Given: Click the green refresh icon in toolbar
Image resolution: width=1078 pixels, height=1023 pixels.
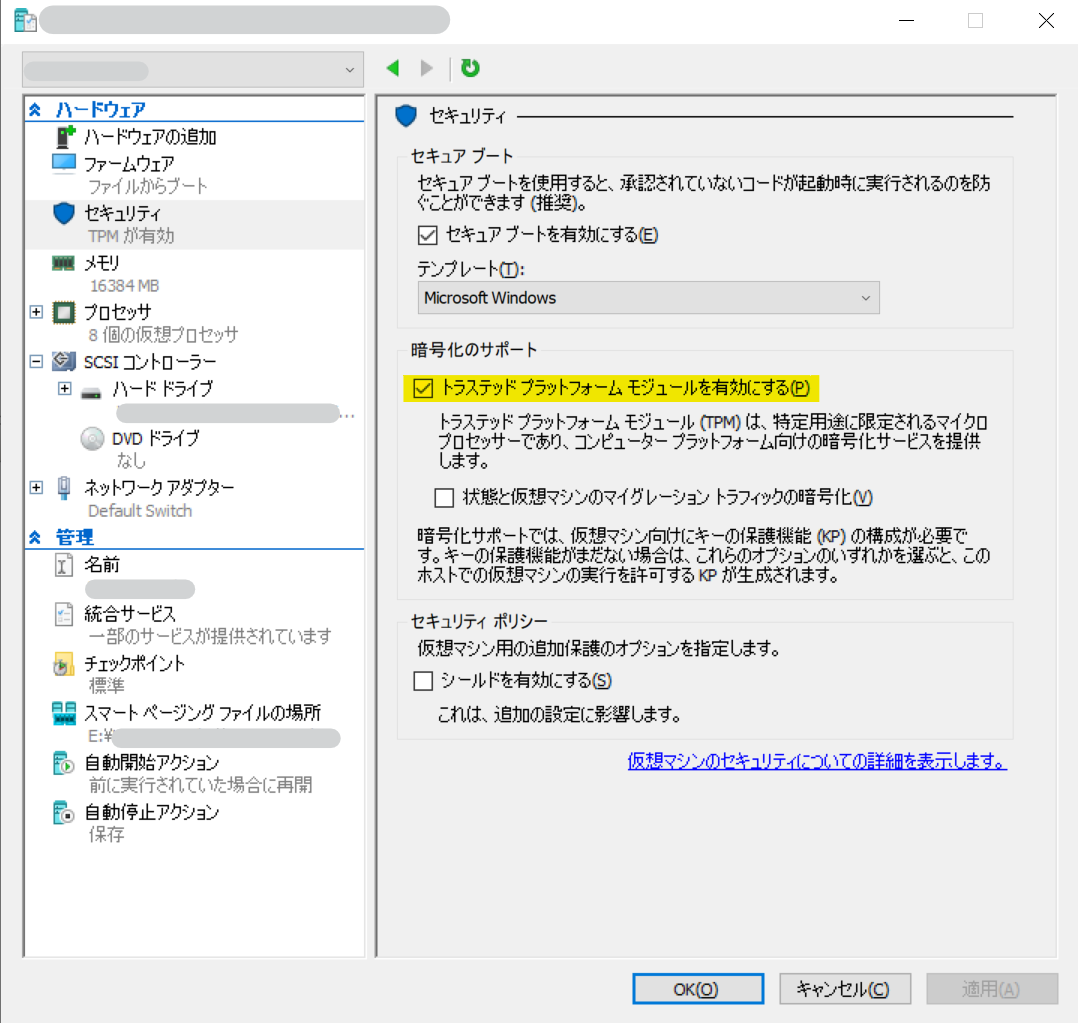Looking at the screenshot, I should click(x=470, y=68).
